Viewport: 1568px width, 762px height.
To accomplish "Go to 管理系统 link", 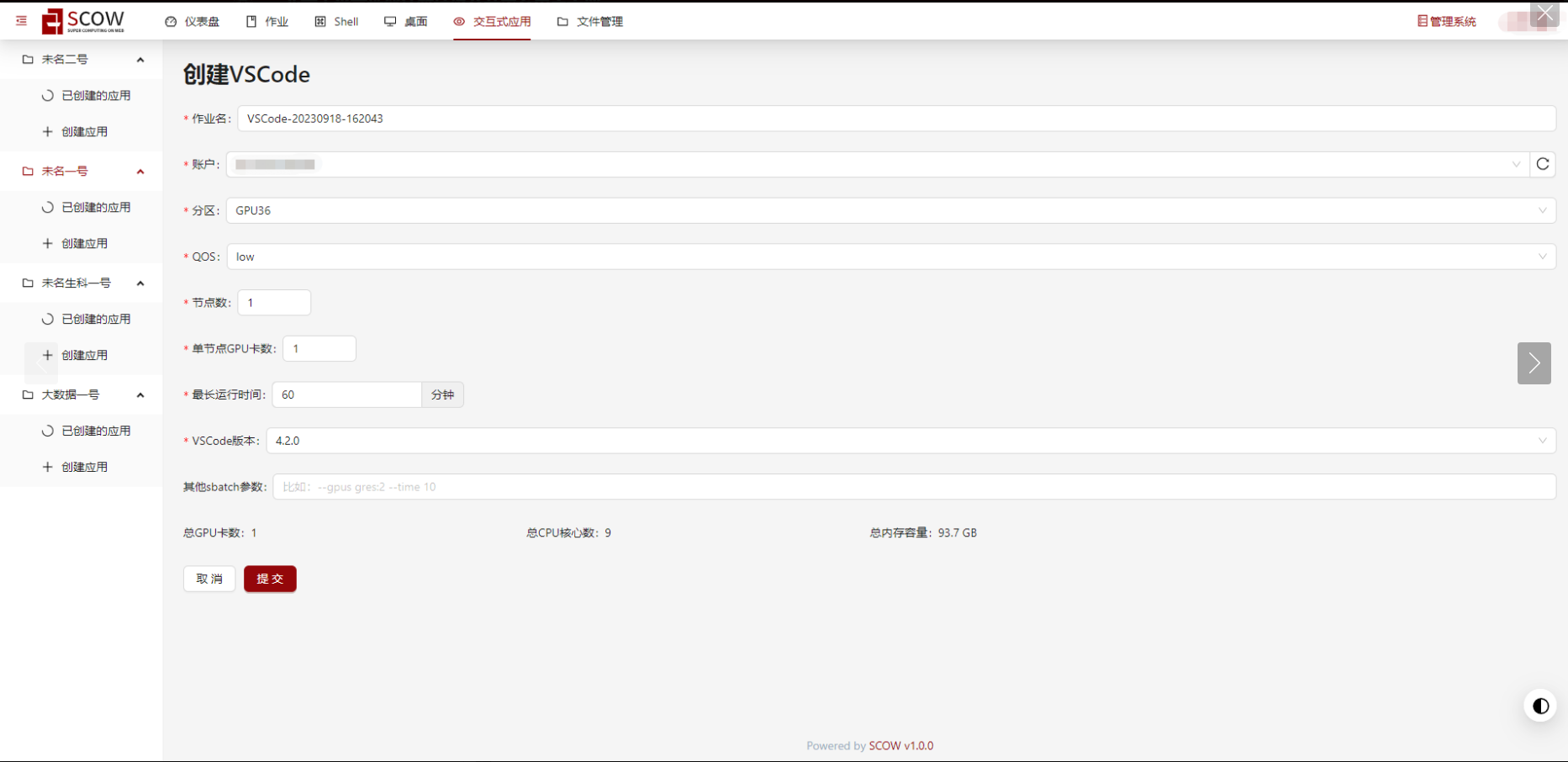I will (x=1447, y=22).
